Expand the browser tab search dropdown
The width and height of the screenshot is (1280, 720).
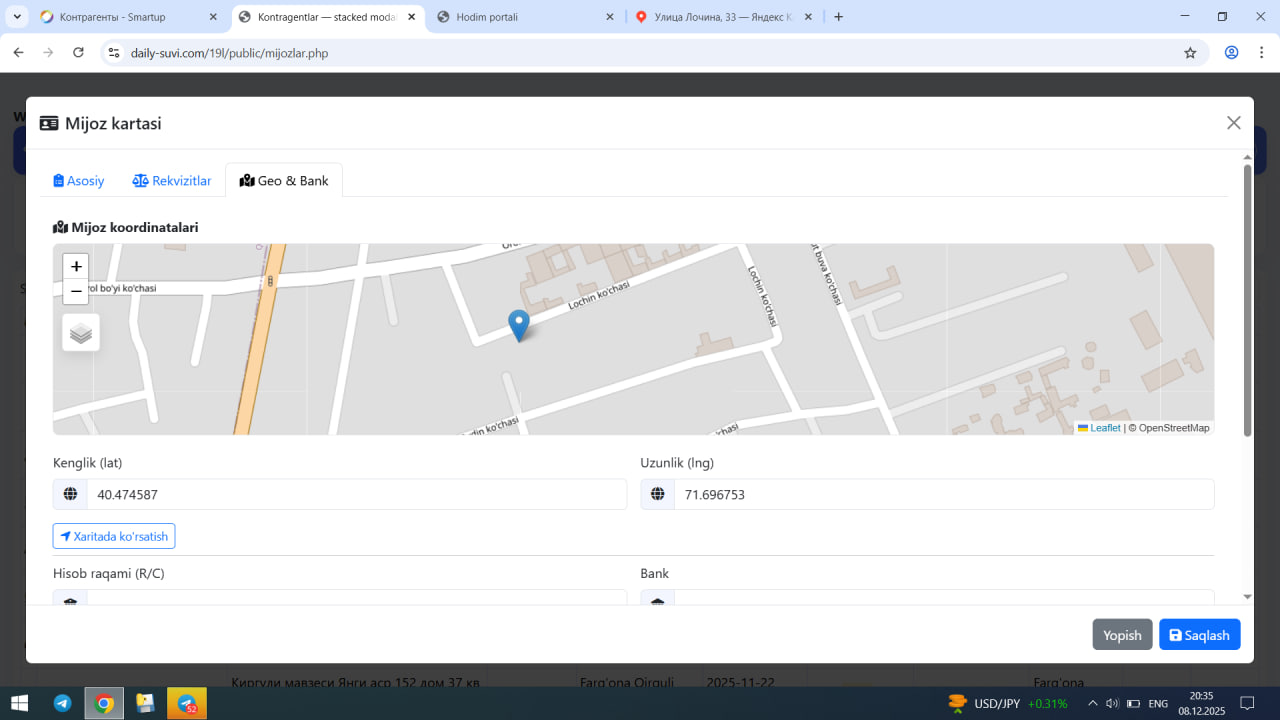click(x=18, y=17)
